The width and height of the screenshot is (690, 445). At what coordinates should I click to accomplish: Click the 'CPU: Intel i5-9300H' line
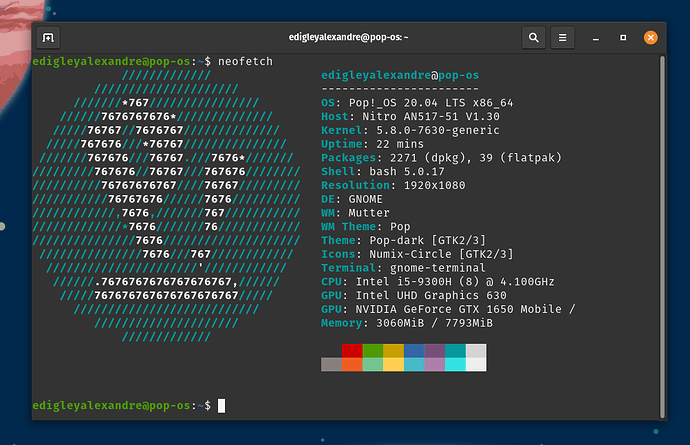438,282
